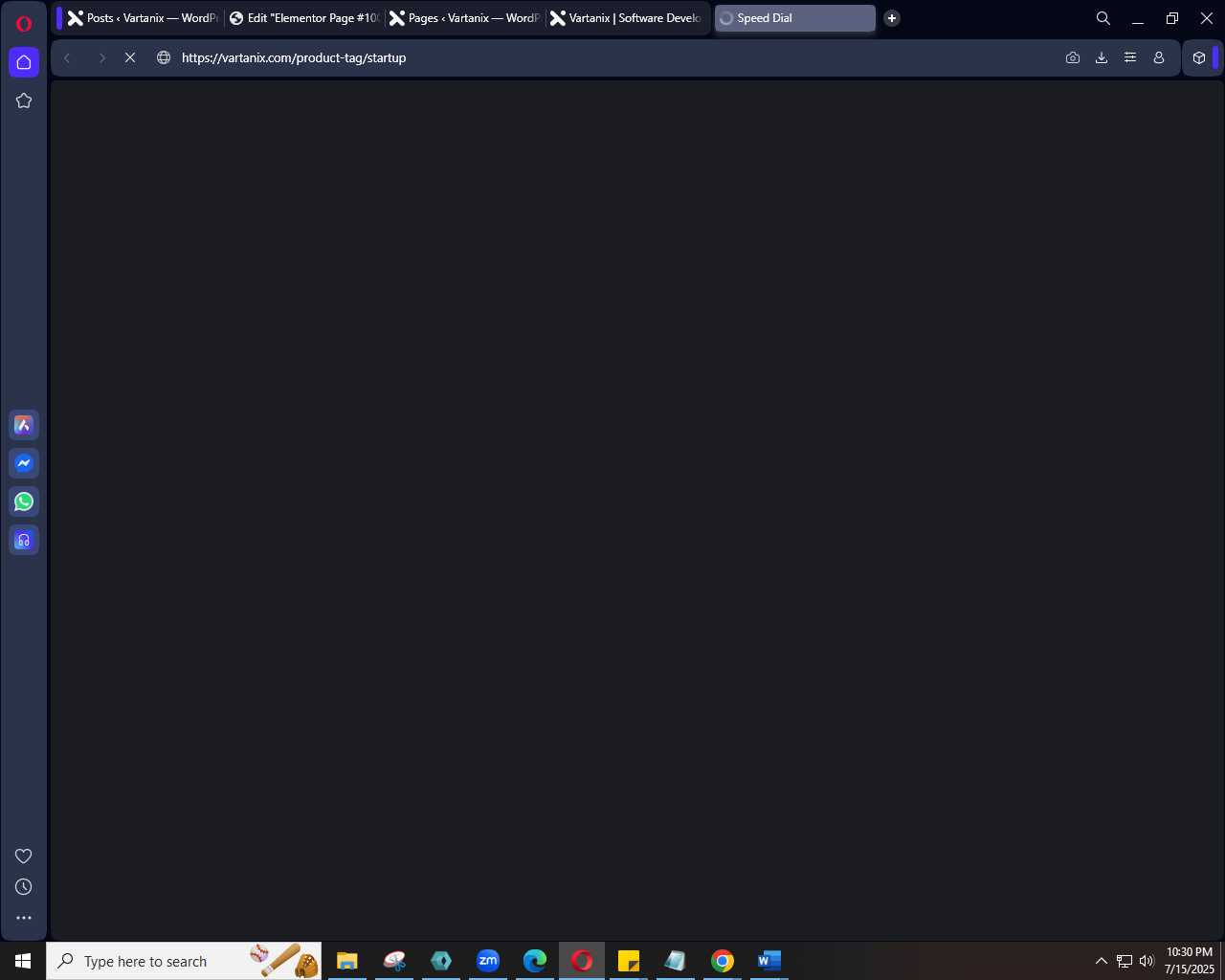The width and height of the screenshot is (1225, 980).
Task: Stop page loading with the X button
Action: click(130, 57)
